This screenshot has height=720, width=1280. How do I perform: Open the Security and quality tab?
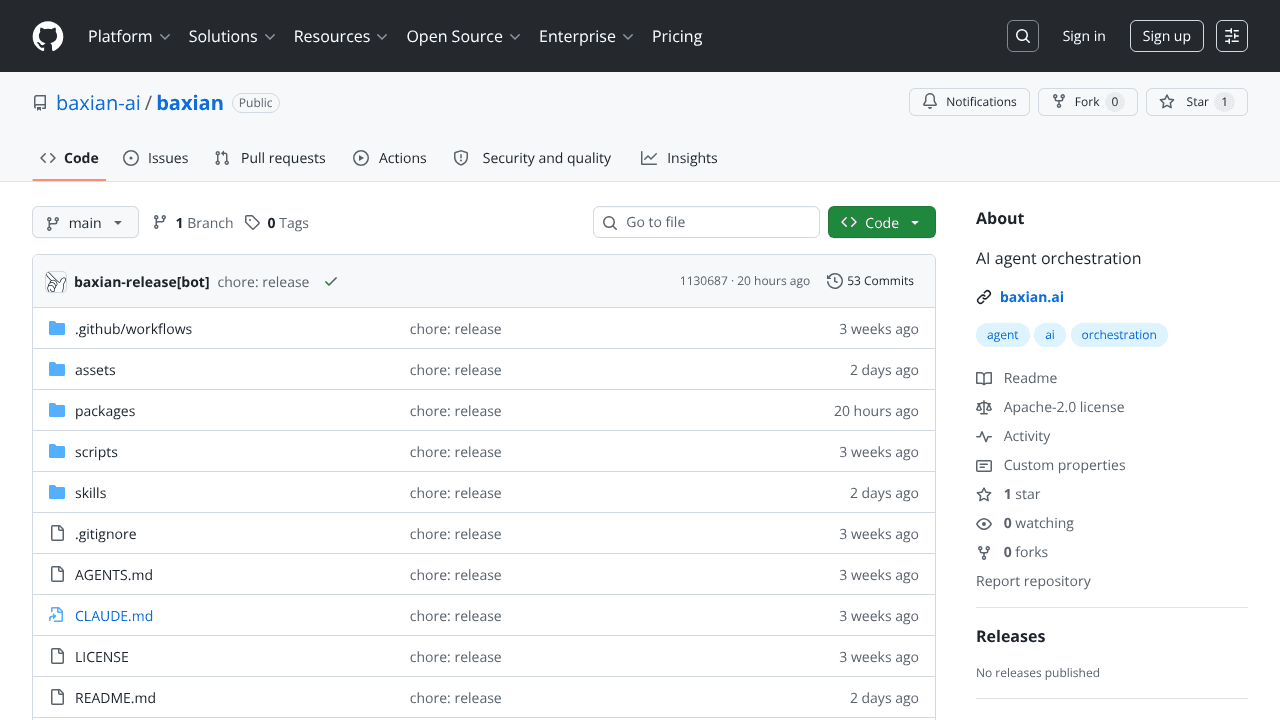click(x=532, y=158)
